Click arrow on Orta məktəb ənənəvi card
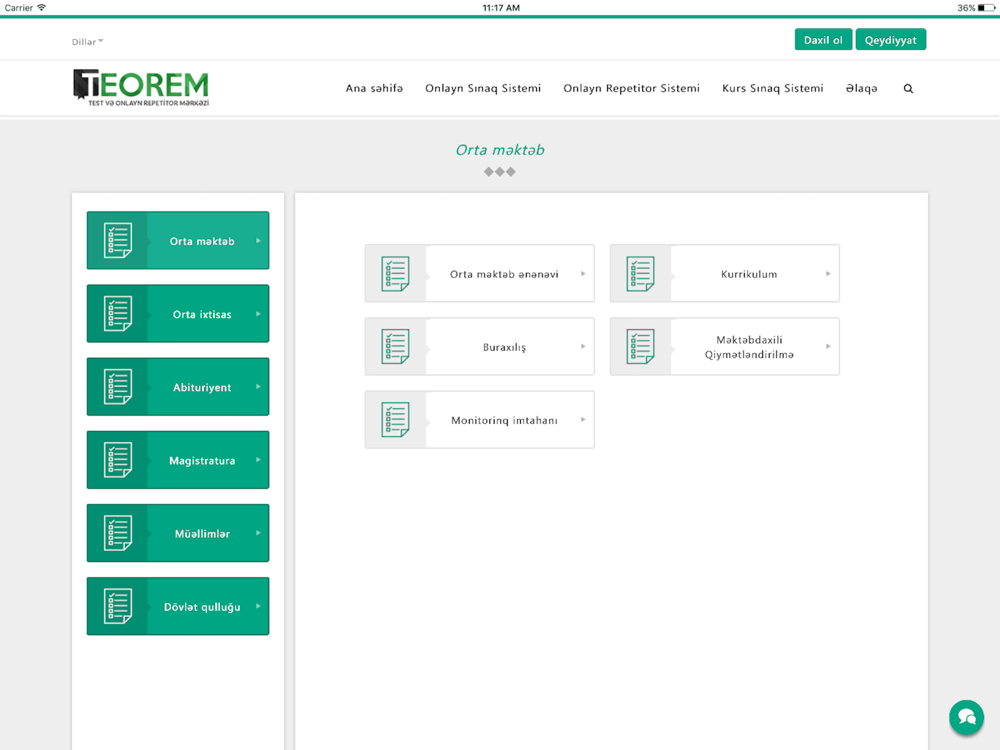The height and width of the screenshot is (750, 1000). 583,274
